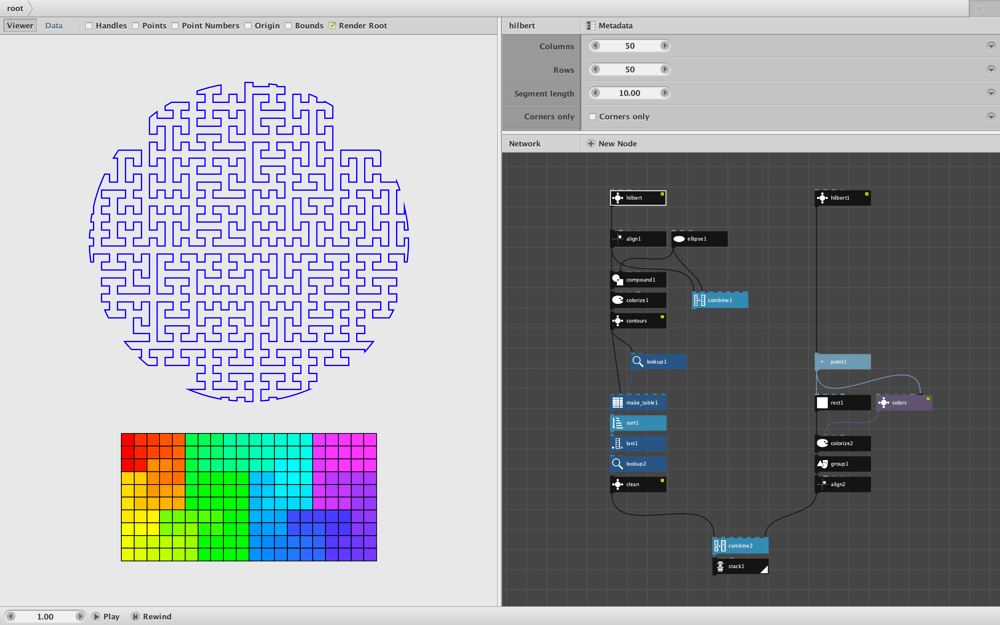Image resolution: width=1000 pixels, height=625 pixels.
Task: Add a New Node to the network
Action: click(x=612, y=143)
